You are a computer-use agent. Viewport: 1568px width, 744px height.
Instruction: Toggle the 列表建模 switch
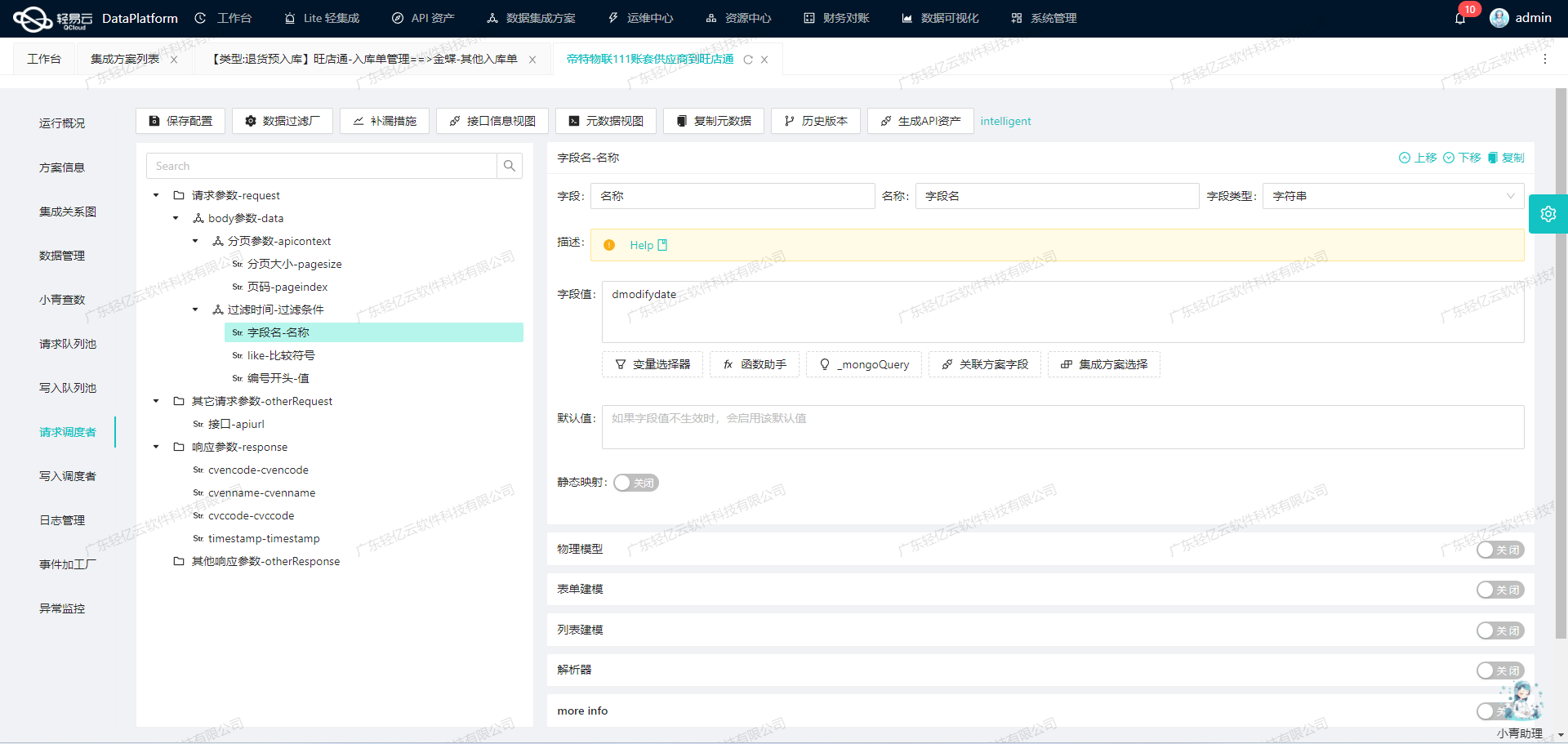(1500, 630)
